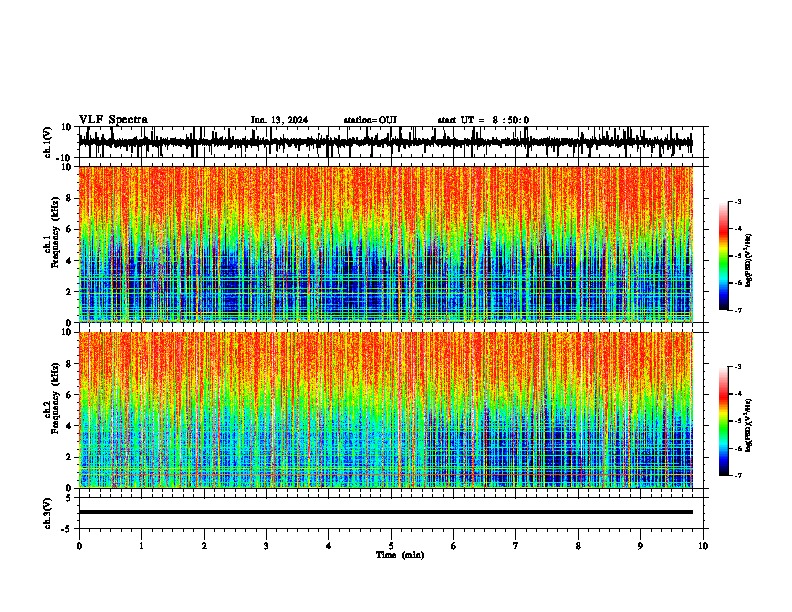Click the ch.2 spectrogram color scale bar
This screenshot has height=612, width=792.
[x=724, y=421]
